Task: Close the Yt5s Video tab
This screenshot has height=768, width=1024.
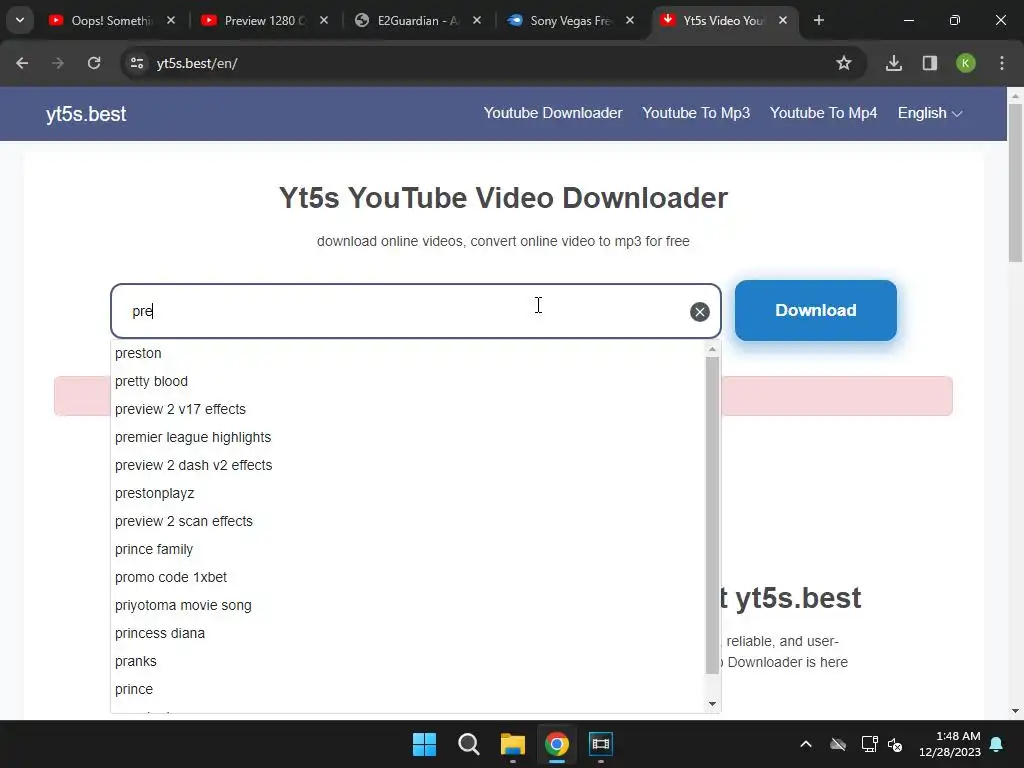Action: coord(783,20)
